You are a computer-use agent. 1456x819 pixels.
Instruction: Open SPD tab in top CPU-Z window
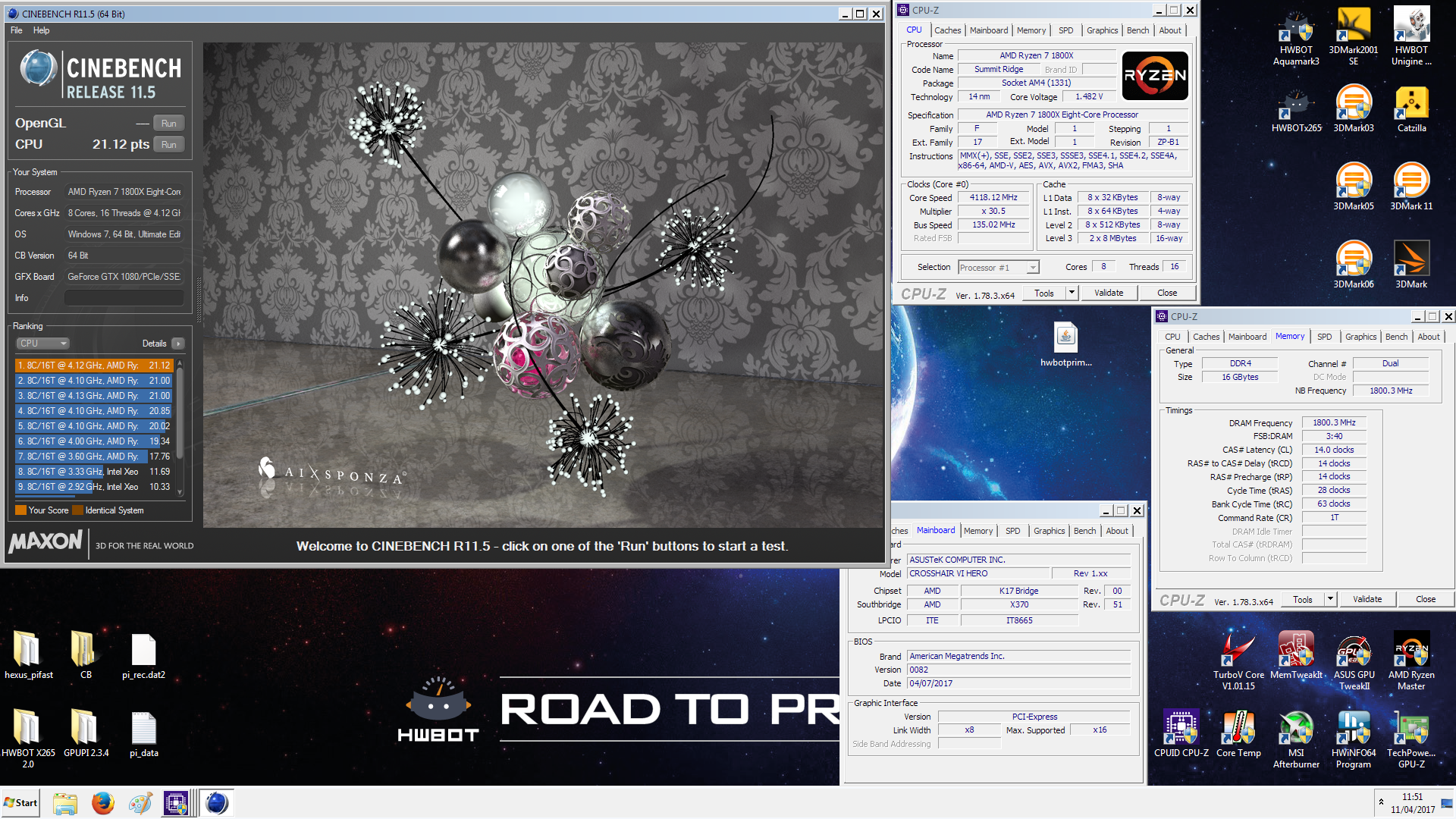pos(1065,30)
